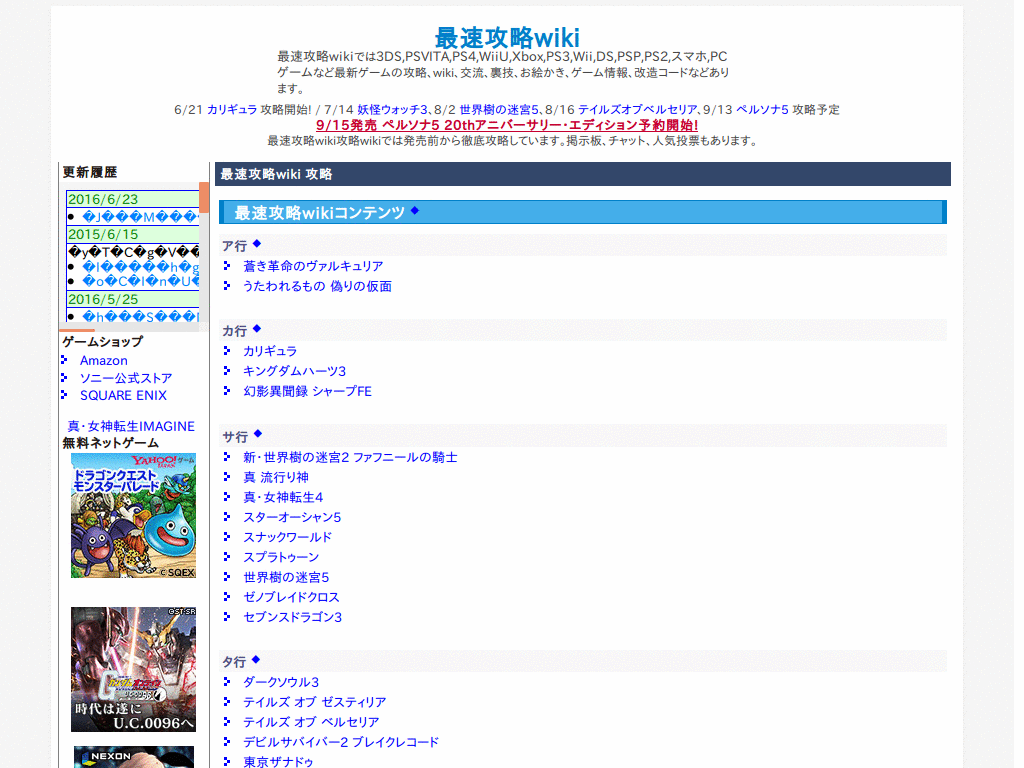Open 新・世界樹の迷宮2 ファフニールの騎士 page
The image size is (1024, 768).
[x=350, y=457]
